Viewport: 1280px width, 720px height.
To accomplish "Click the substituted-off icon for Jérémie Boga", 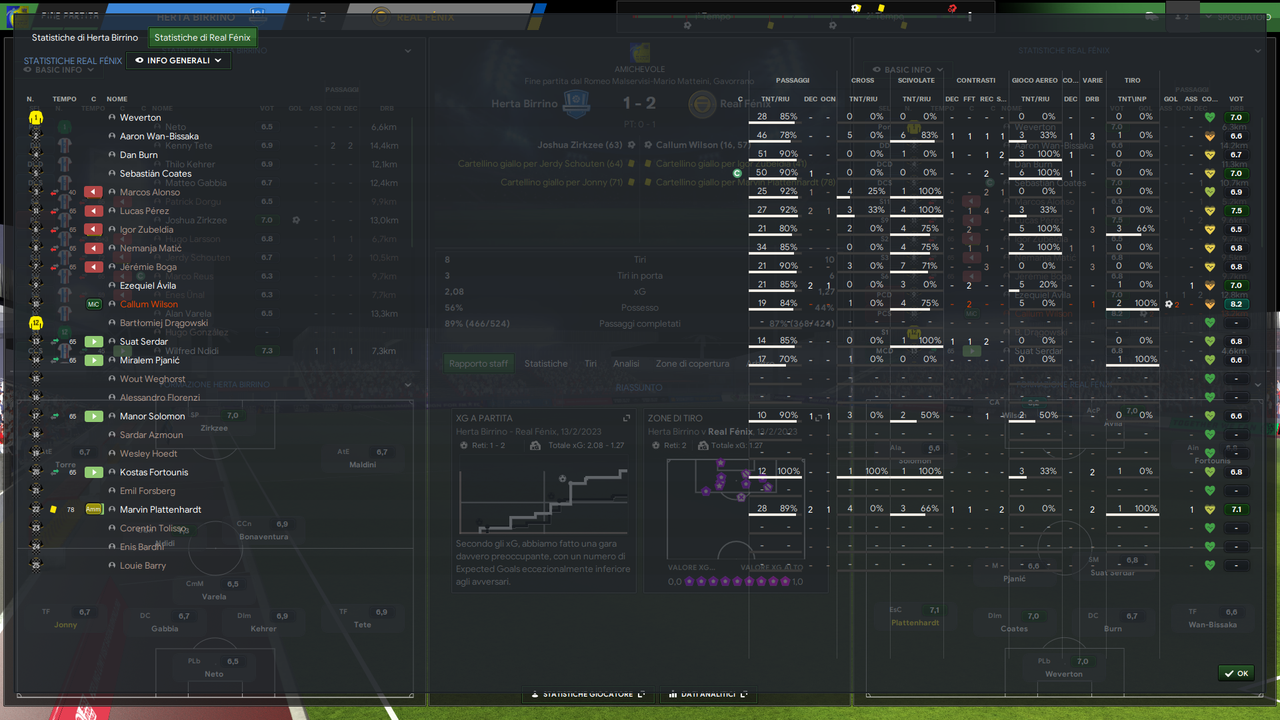I will pos(94,267).
